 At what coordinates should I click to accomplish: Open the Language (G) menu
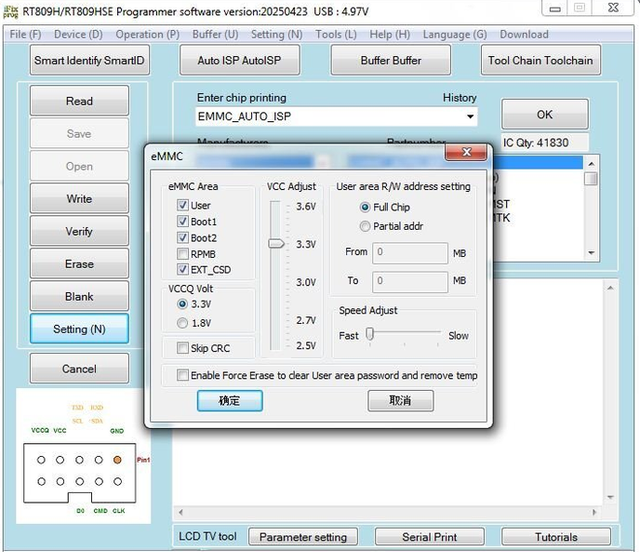pos(455,34)
